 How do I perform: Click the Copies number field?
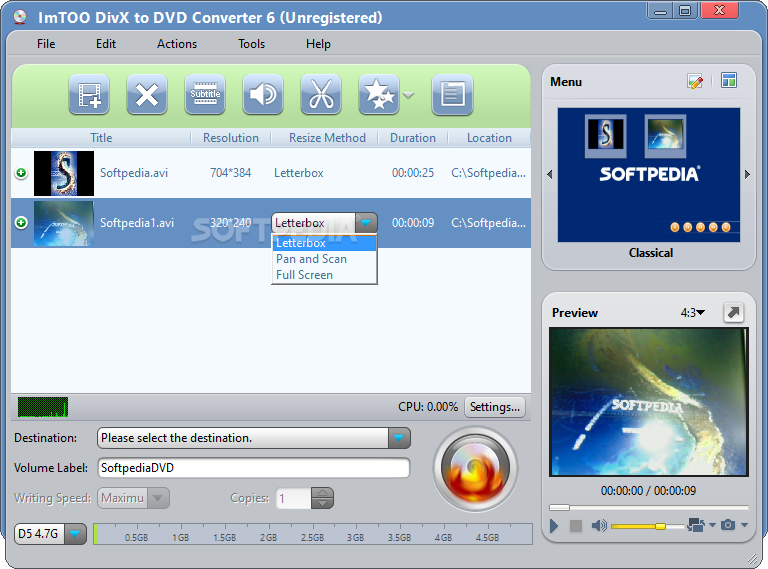pyautogui.click(x=293, y=498)
